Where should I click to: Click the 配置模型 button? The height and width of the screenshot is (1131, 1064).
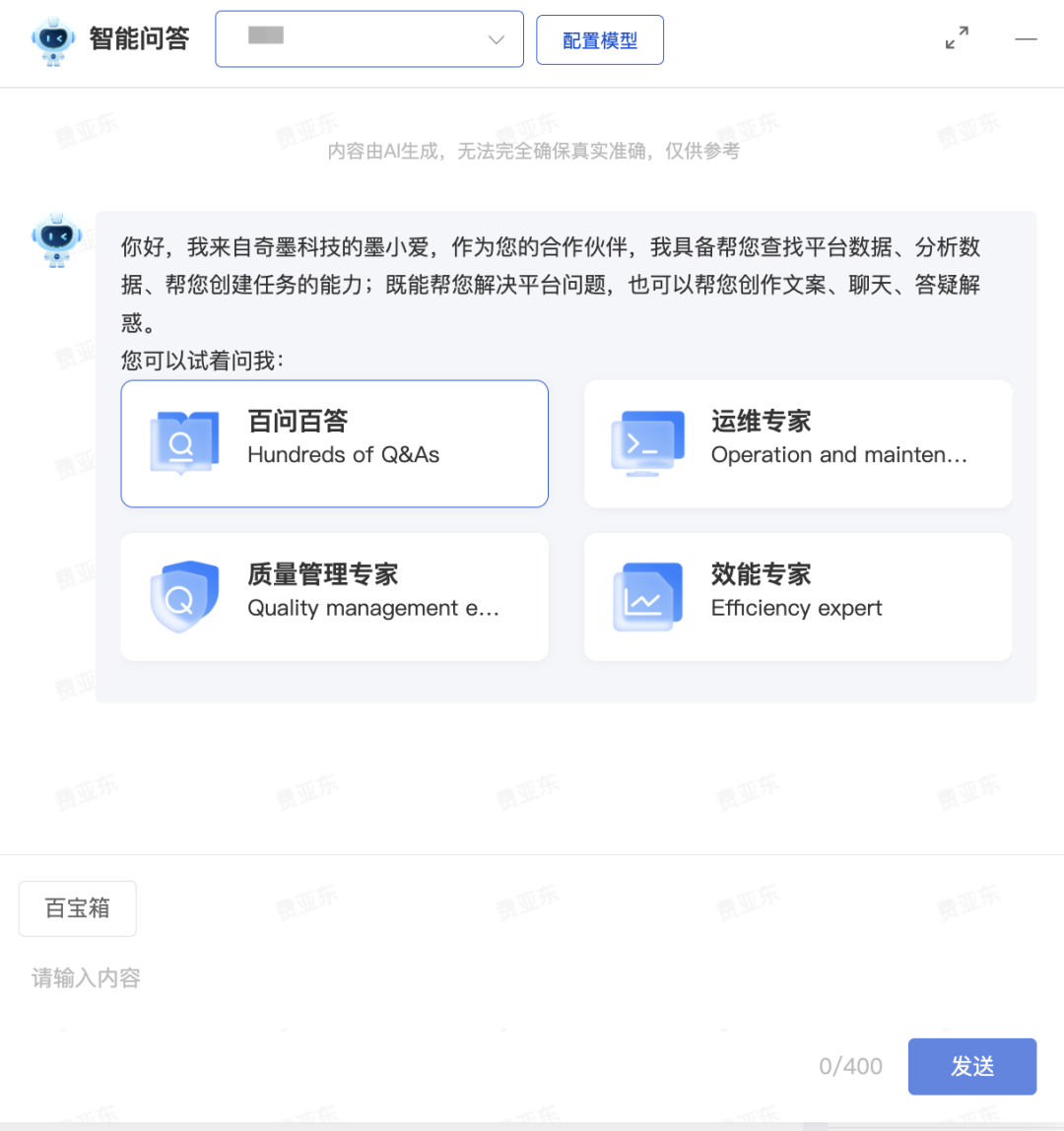[x=600, y=40]
